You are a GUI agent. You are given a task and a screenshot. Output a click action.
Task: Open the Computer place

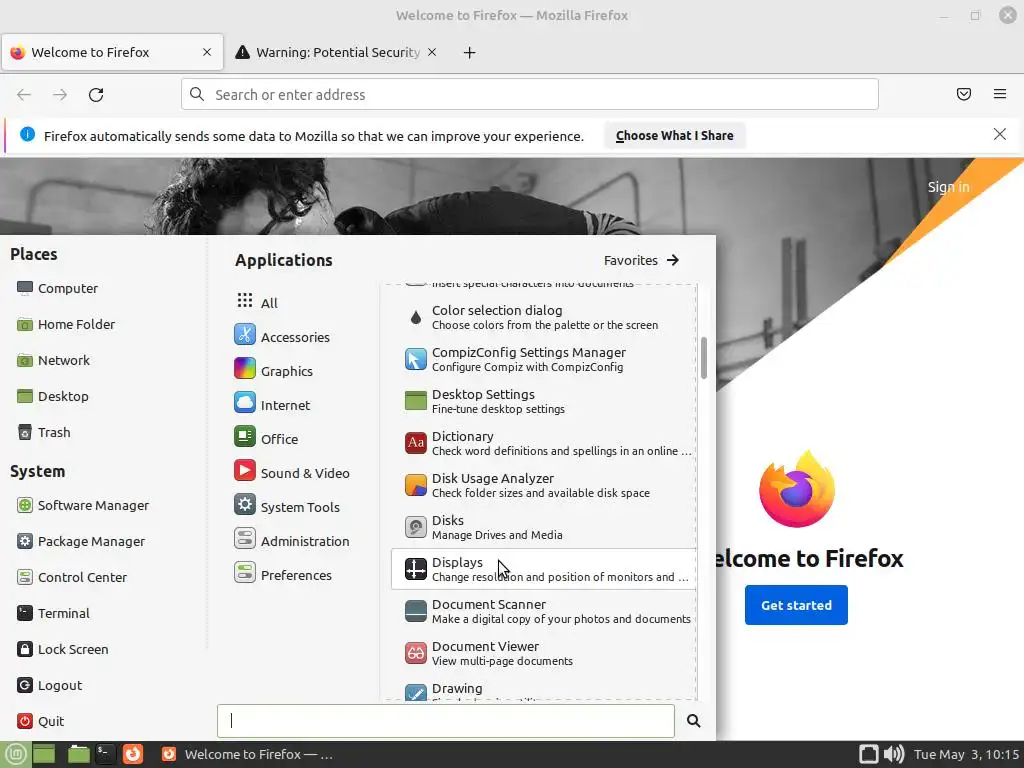coord(57,288)
